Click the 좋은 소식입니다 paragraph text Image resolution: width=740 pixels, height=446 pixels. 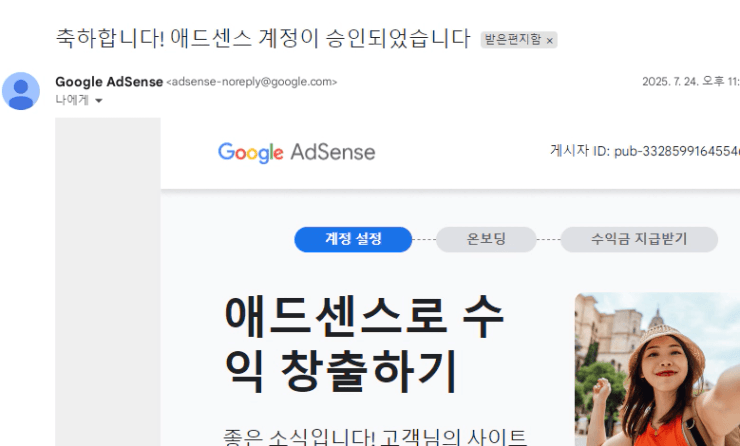point(375,437)
